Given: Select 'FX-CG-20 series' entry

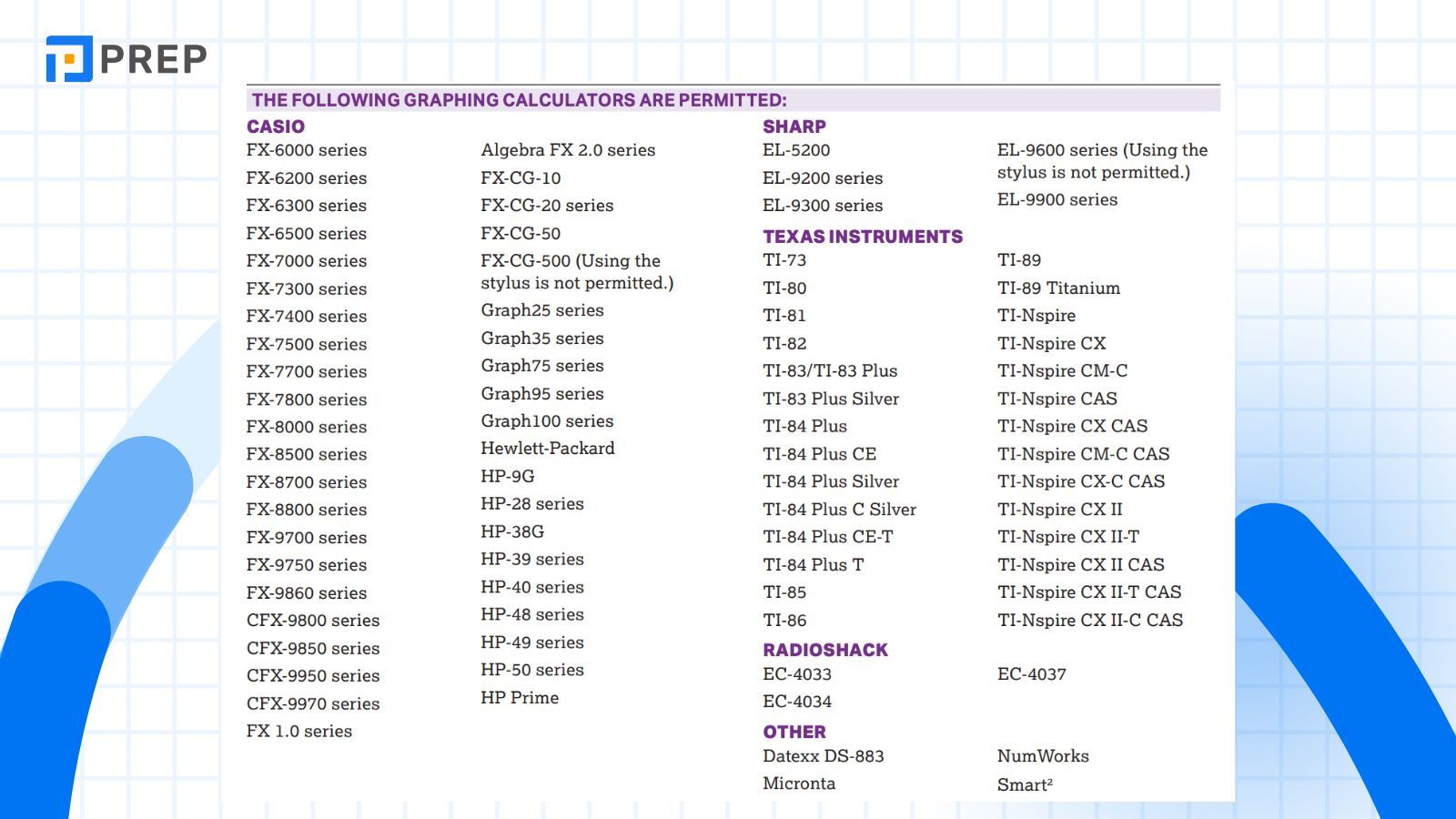Looking at the screenshot, I should [x=547, y=206].
